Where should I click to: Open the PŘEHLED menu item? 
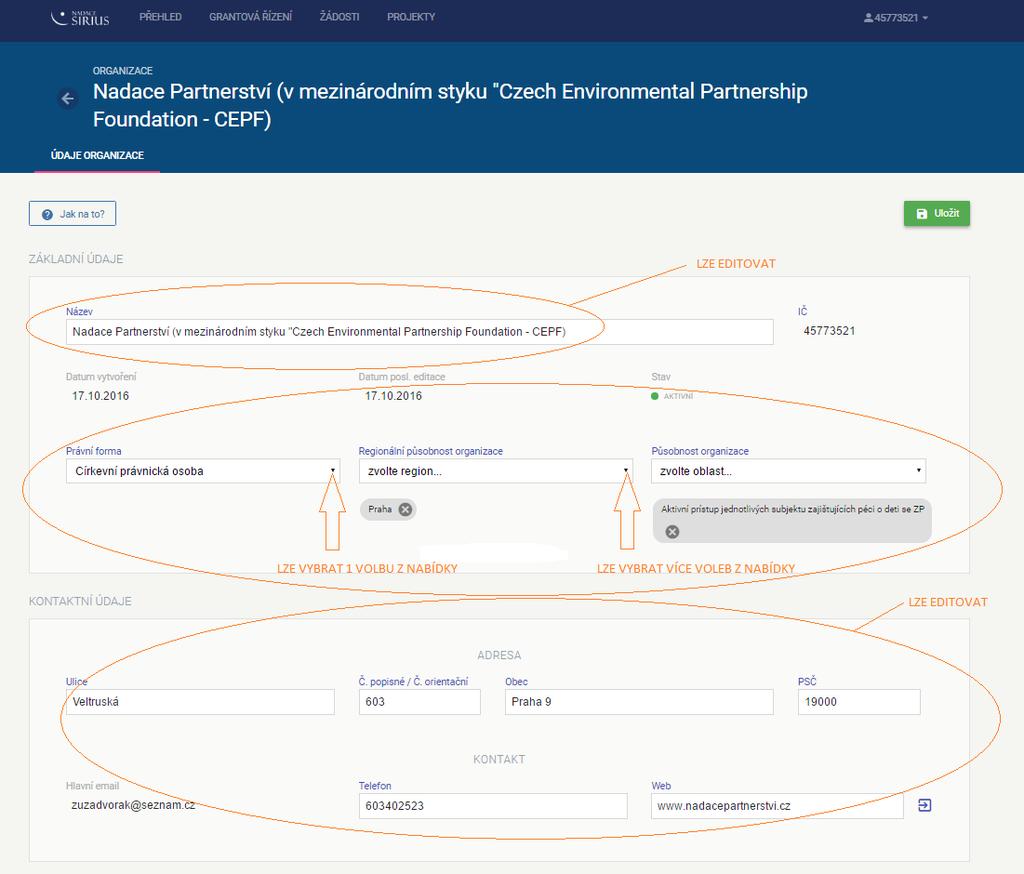pos(160,17)
